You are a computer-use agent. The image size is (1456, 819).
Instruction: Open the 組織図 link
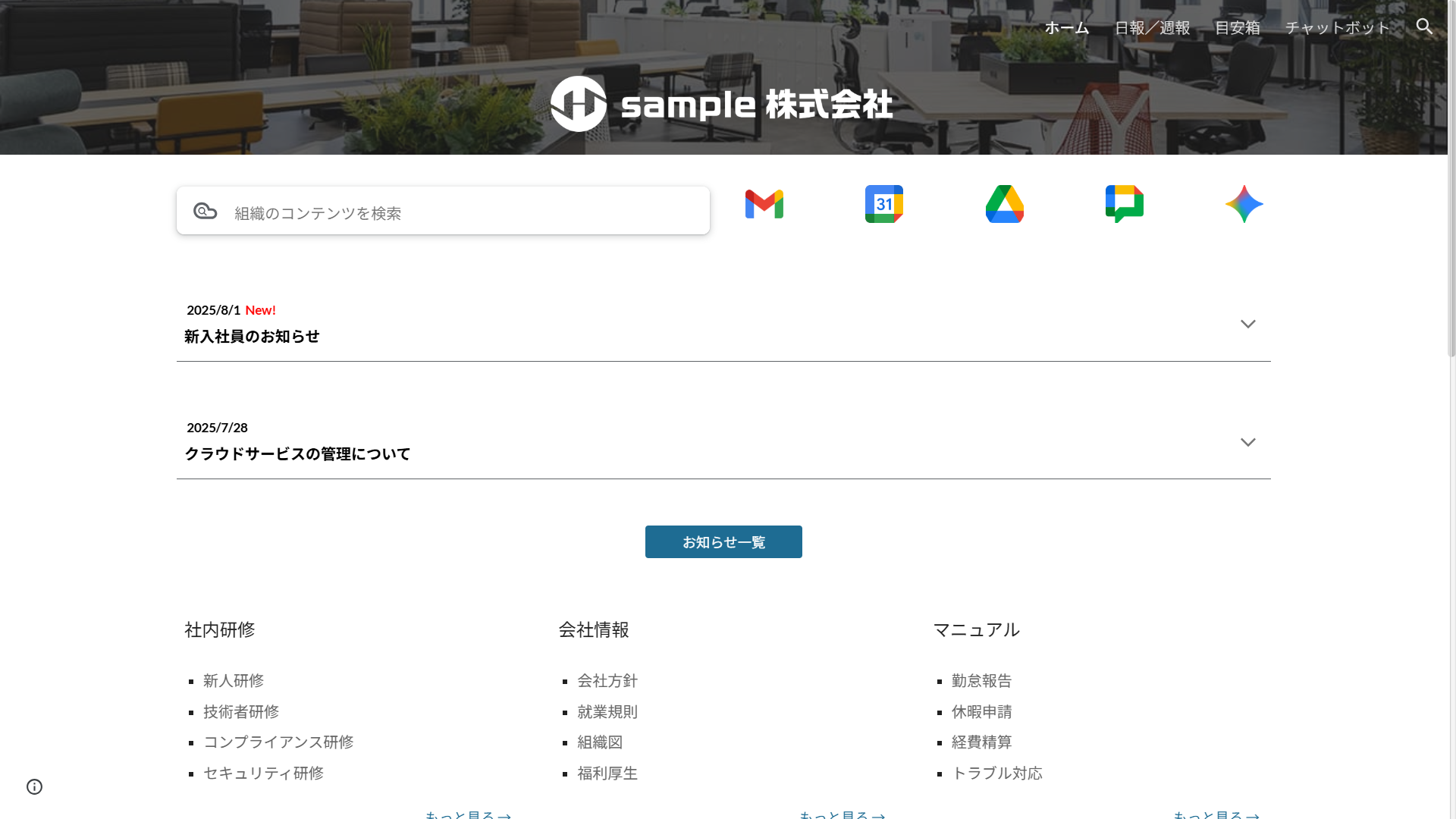[x=600, y=742]
